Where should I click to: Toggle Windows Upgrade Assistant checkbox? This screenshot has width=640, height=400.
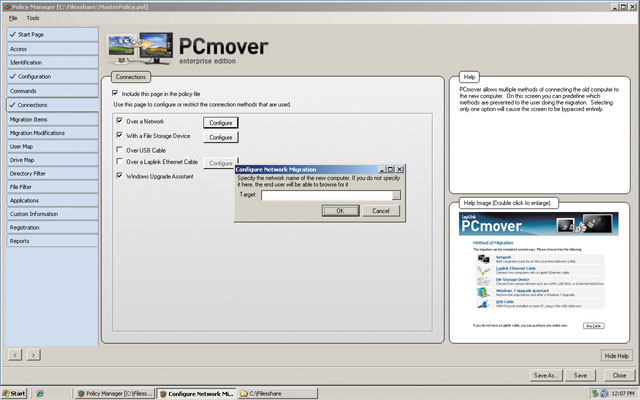tap(120, 176)
